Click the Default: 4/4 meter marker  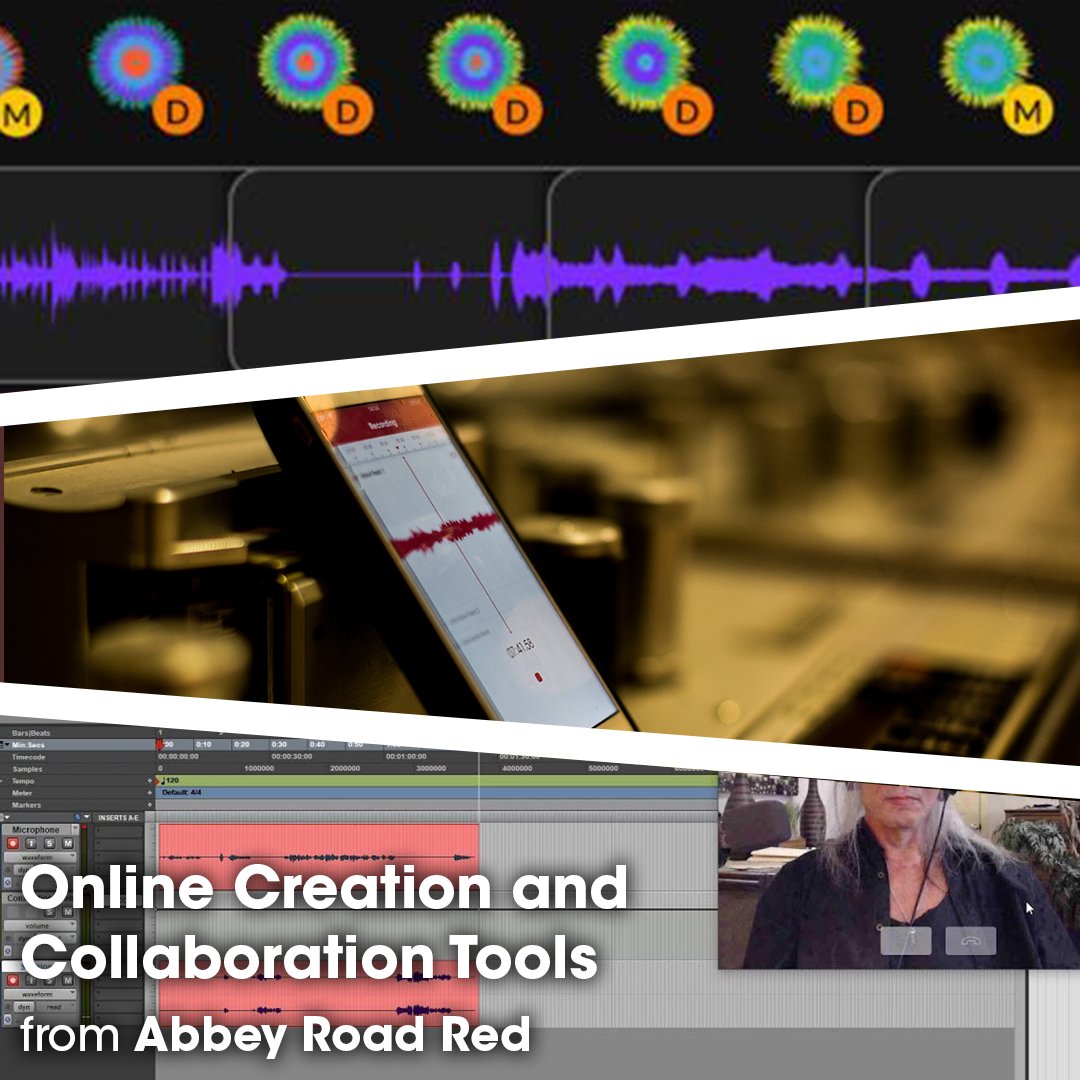[x=182, y=793]
